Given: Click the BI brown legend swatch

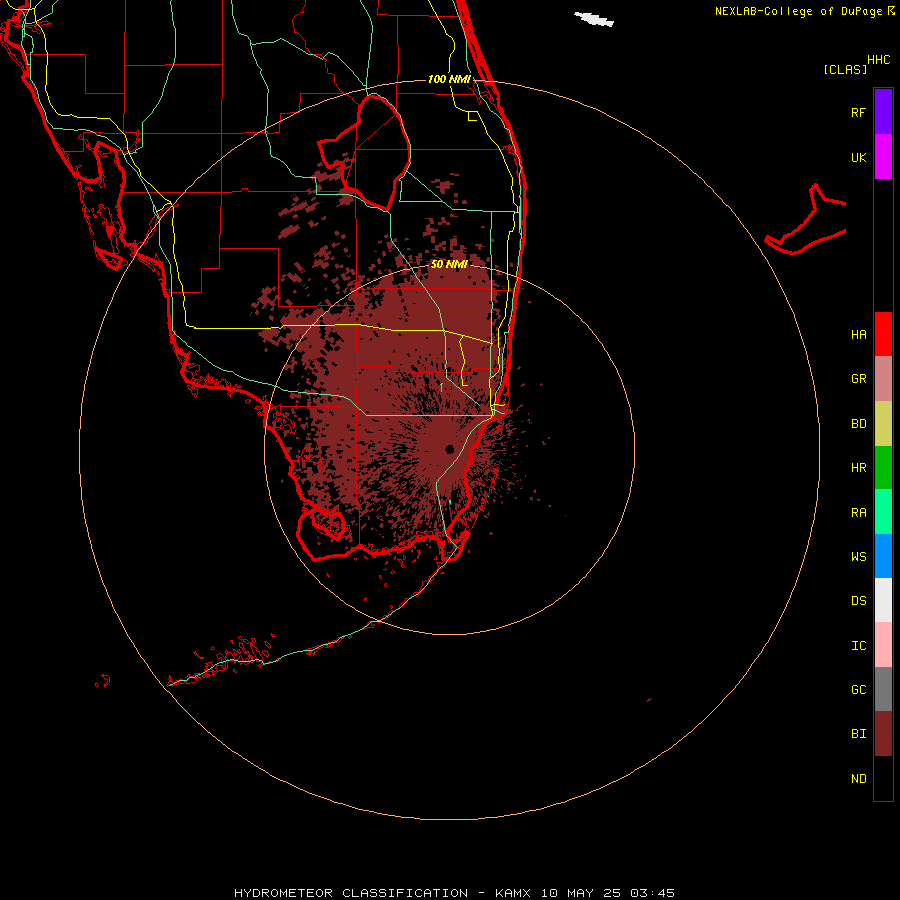Looking at the screenshot, I should pyautogui.click(x=883, y=733).
